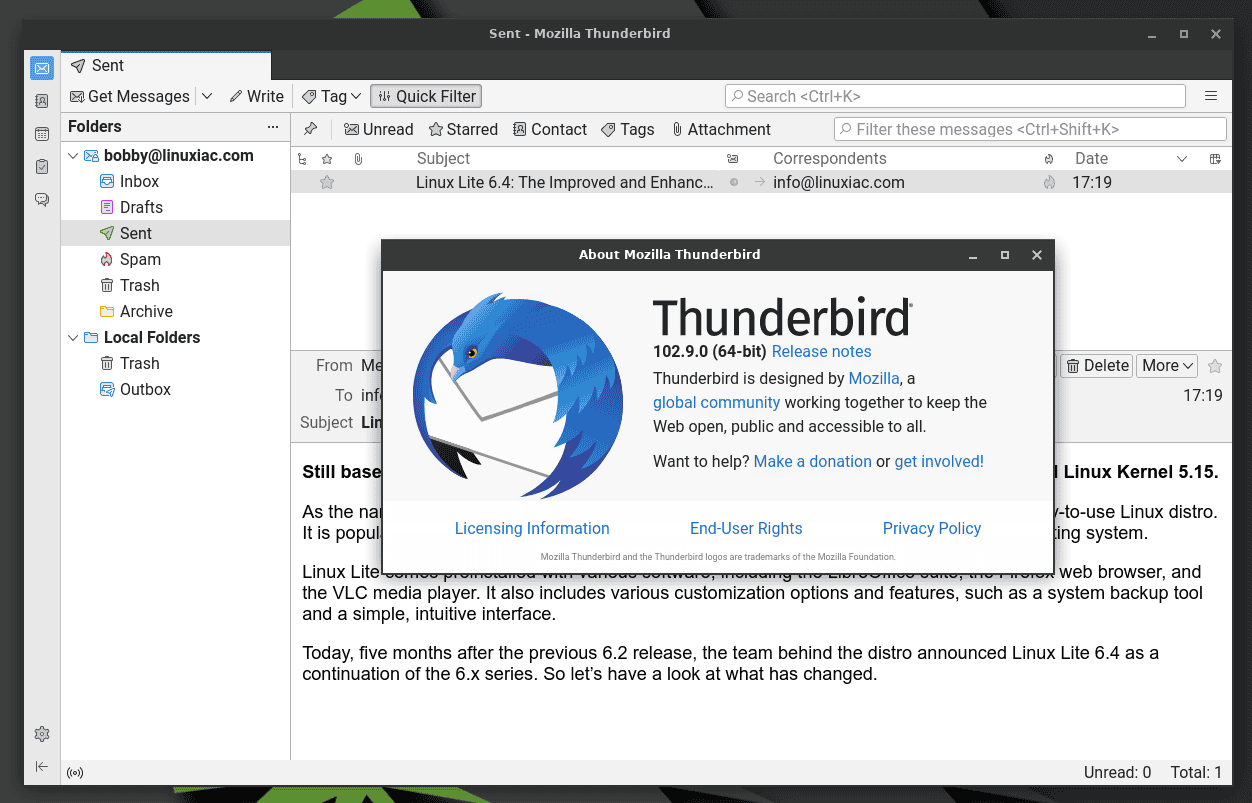Open the Tasks icon in the sidebar
The height and width of the screenshot is (803, 1252).
(41, 166)
